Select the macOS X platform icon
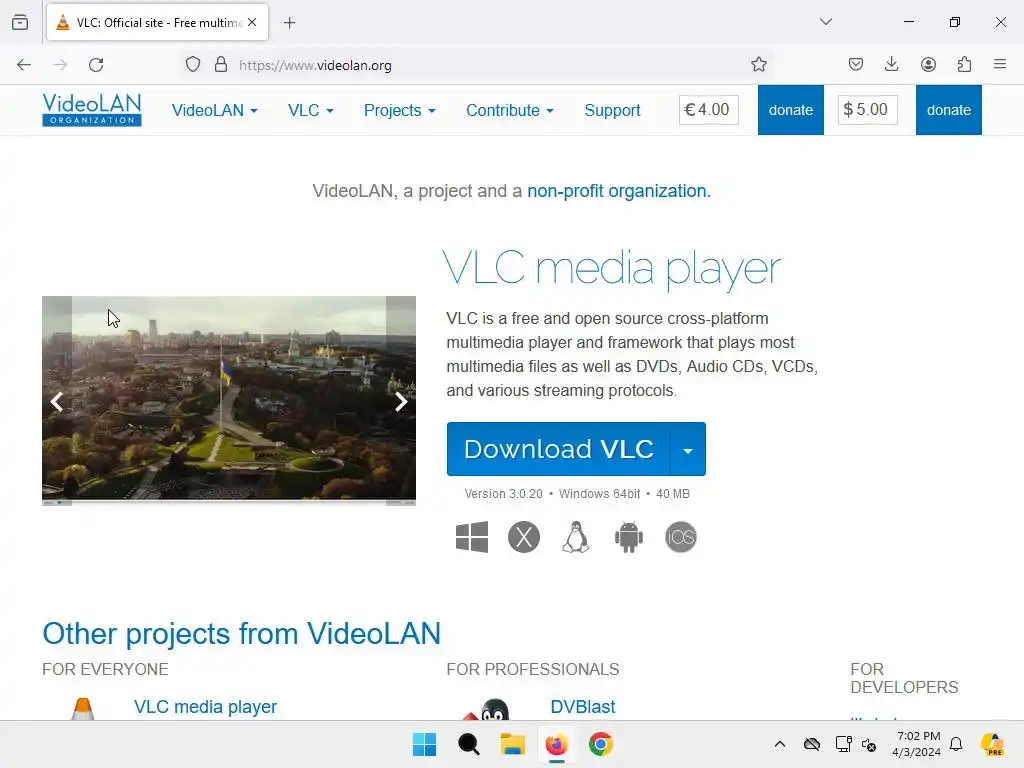The height and width of the screenshot is (768, 1024). (x=524, y=537)
